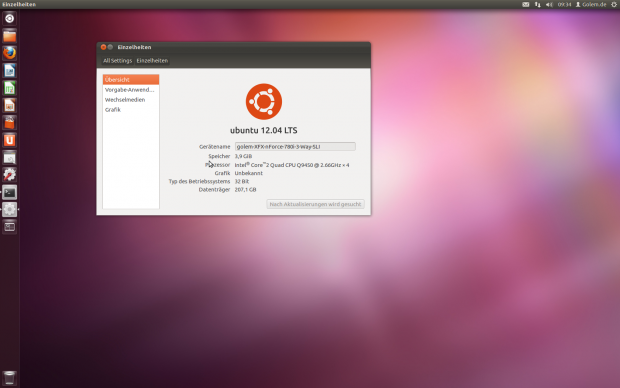This screenshot has height=388, width=620.
Task: Open the workspace switcher launcher icon
Action: [9, 227]
